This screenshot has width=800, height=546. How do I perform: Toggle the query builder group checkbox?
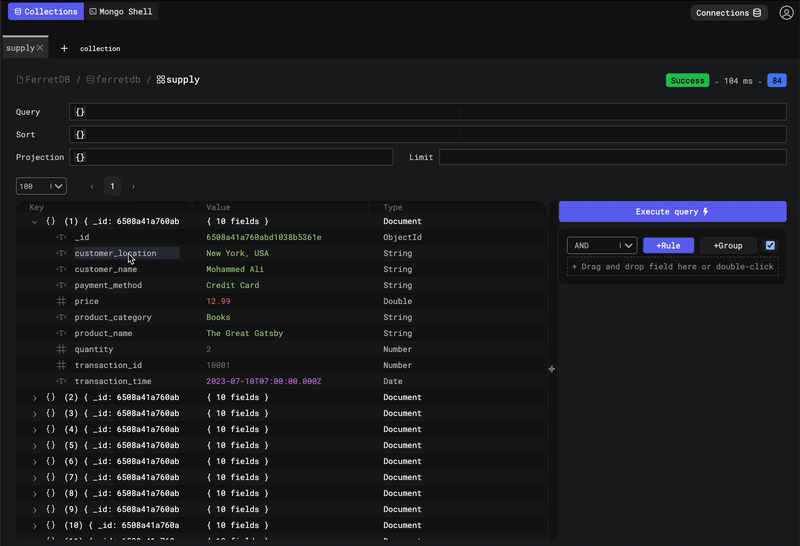pyautogui.click(x=770, y=245)
